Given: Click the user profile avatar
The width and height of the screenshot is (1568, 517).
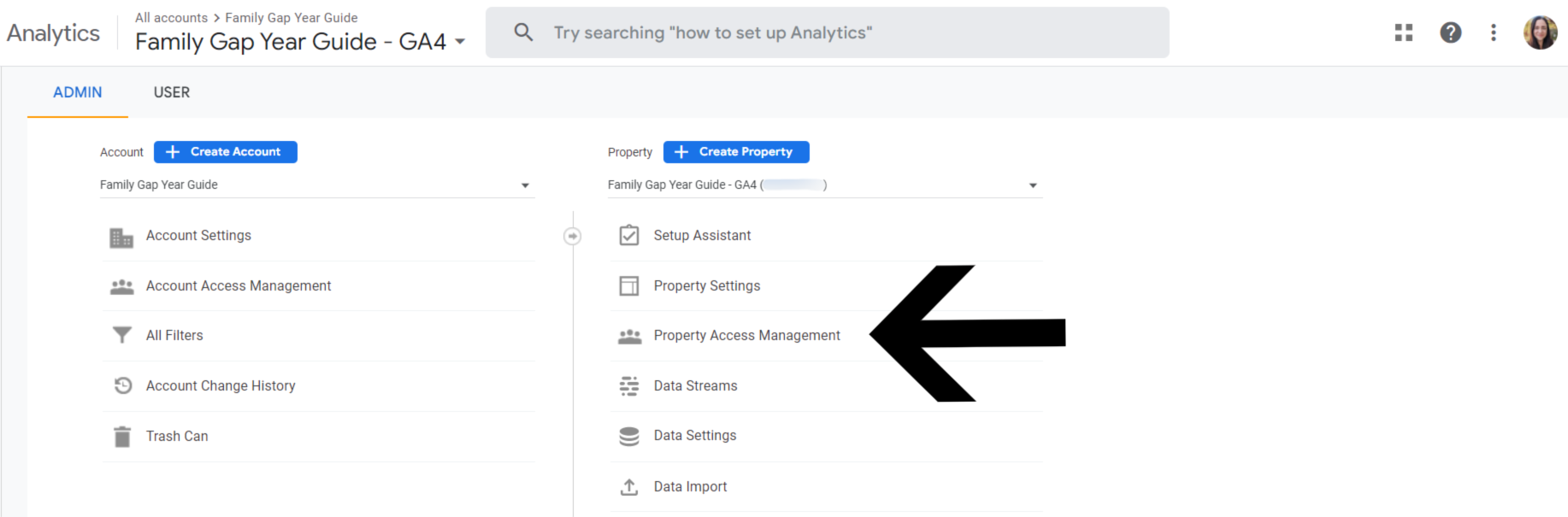Looking at the screenshot, I should [x=1540, y=32].
